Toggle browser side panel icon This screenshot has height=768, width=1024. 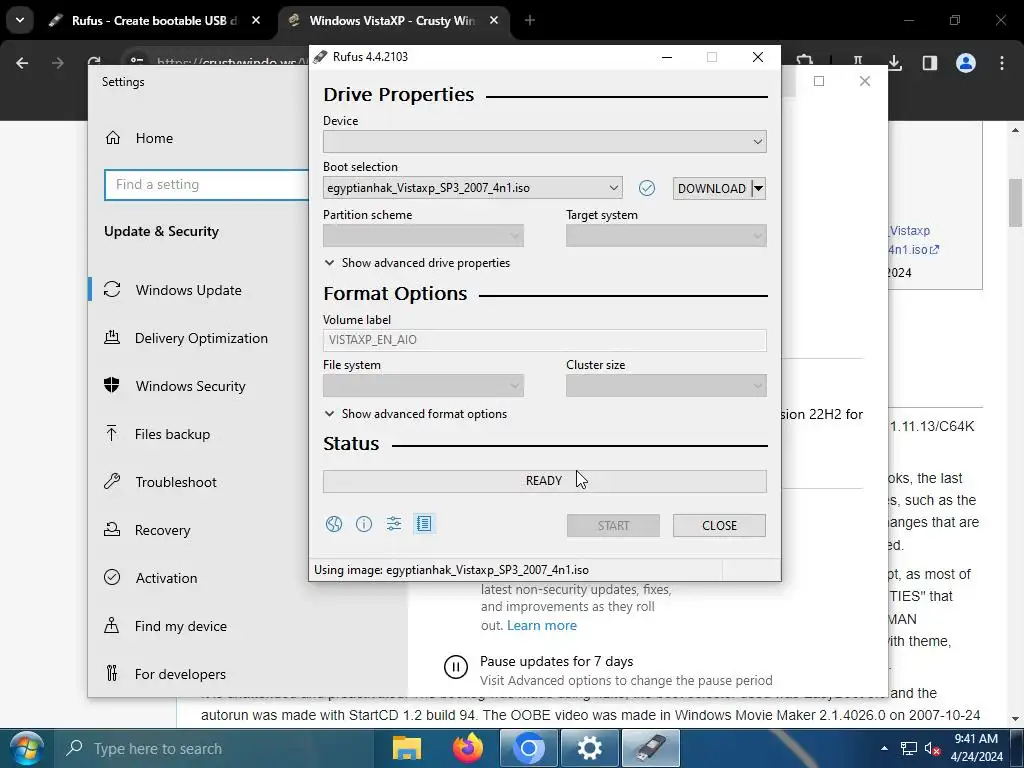pos(930,63)
